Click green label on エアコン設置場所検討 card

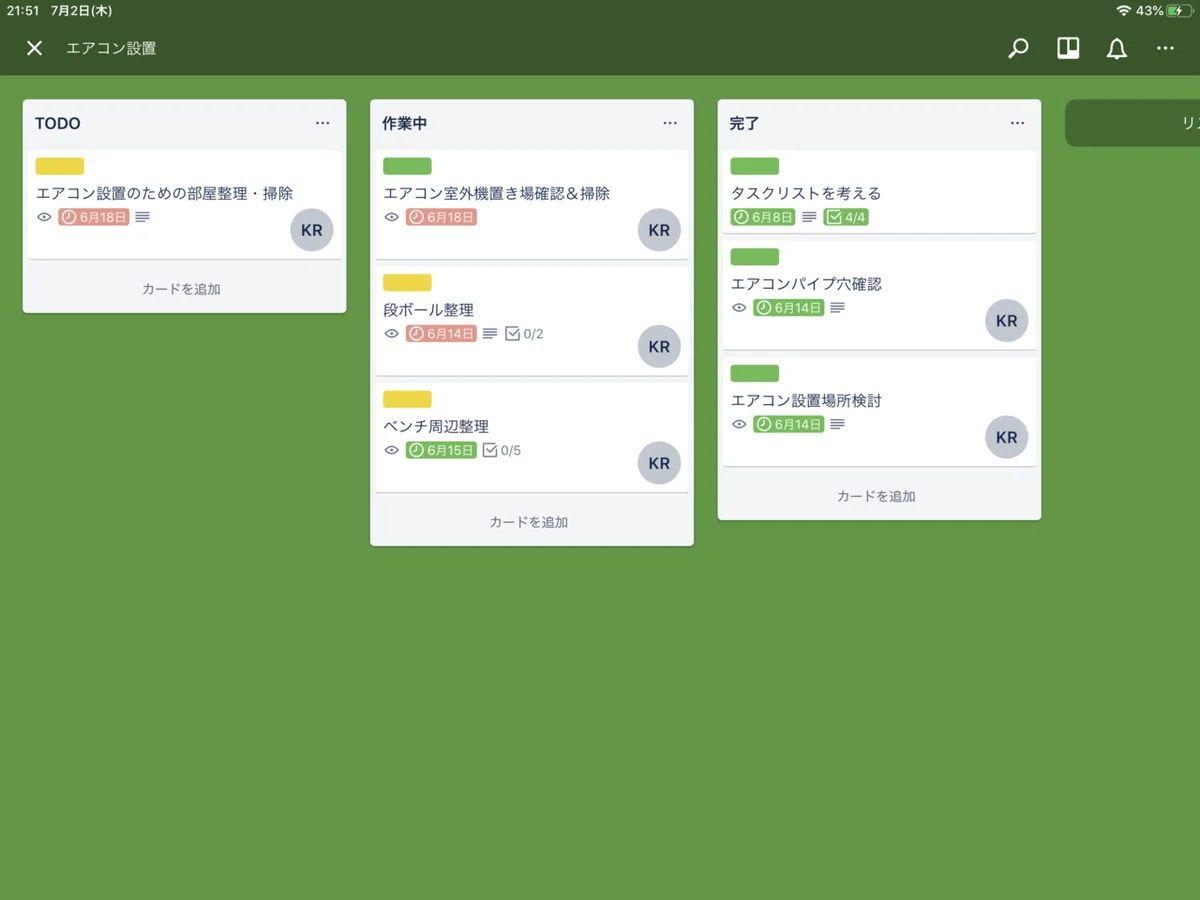[x=755, y=374]
